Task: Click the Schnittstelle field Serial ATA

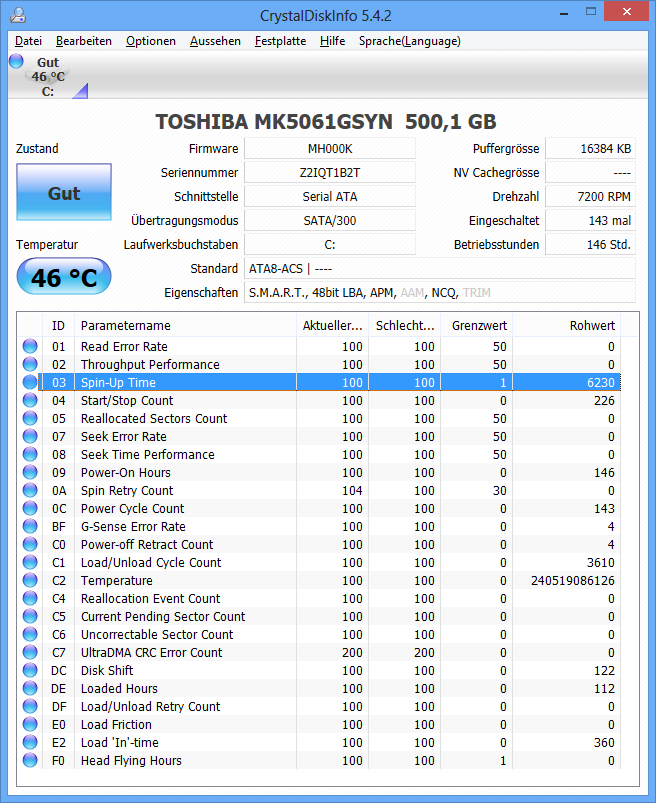Action: [330, 197]
